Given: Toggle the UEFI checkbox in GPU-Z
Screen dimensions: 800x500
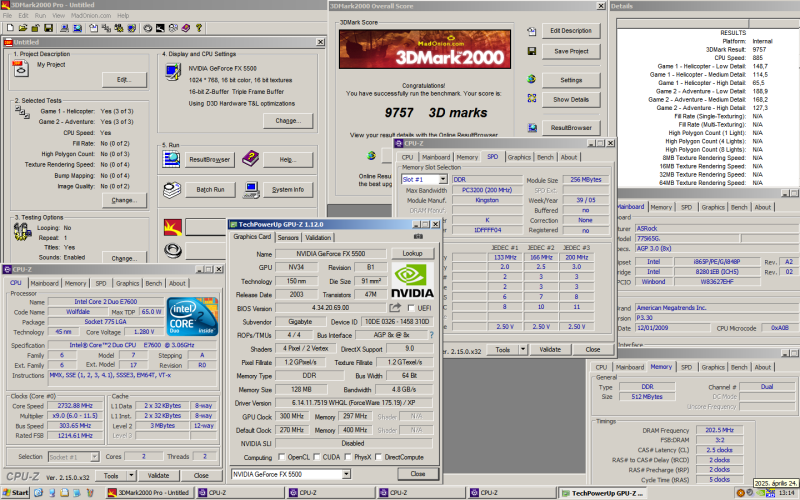Looking at the screenshot, I should tap(411, 308).
